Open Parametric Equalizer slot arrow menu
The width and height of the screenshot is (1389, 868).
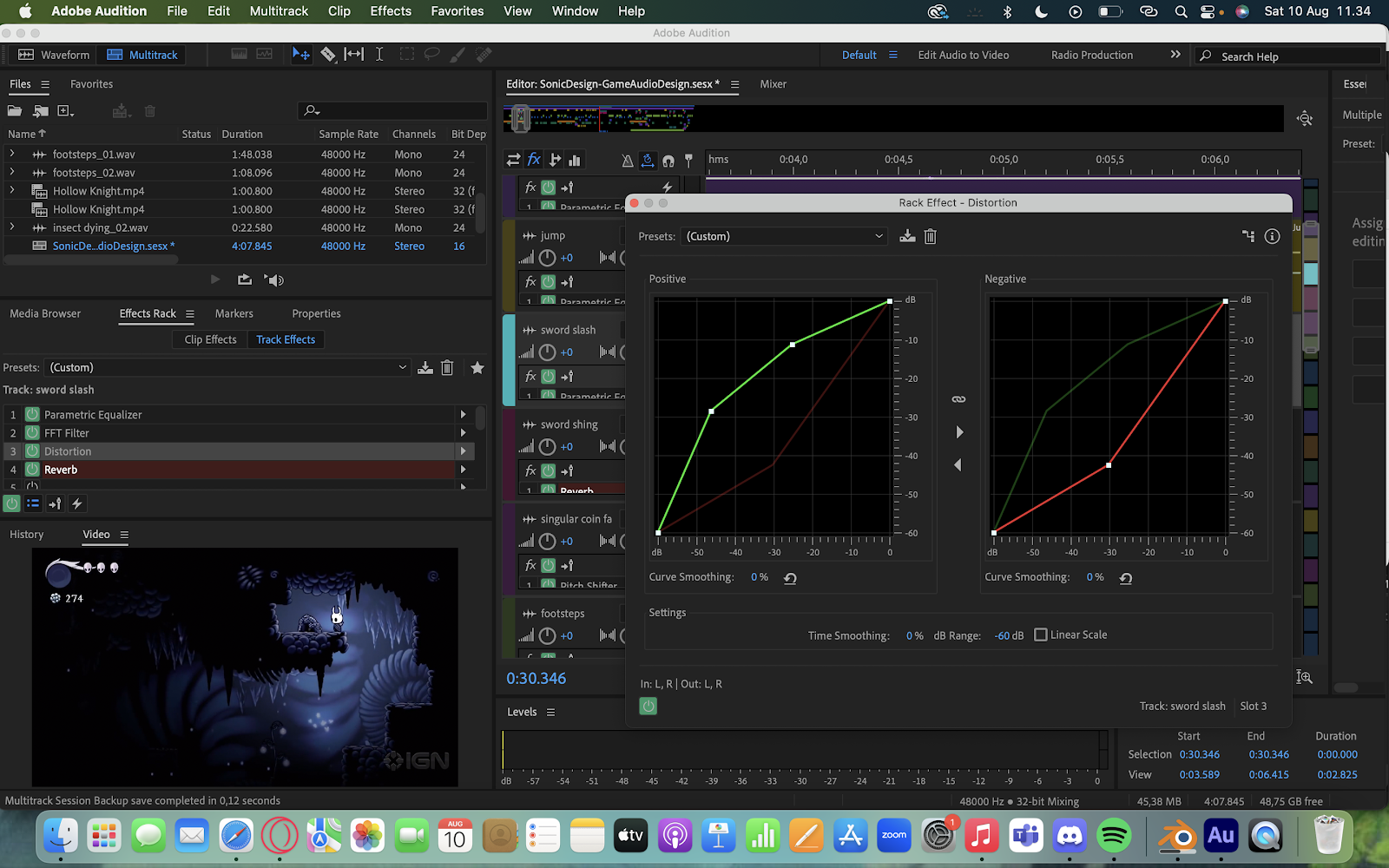(x=463, y=415)
